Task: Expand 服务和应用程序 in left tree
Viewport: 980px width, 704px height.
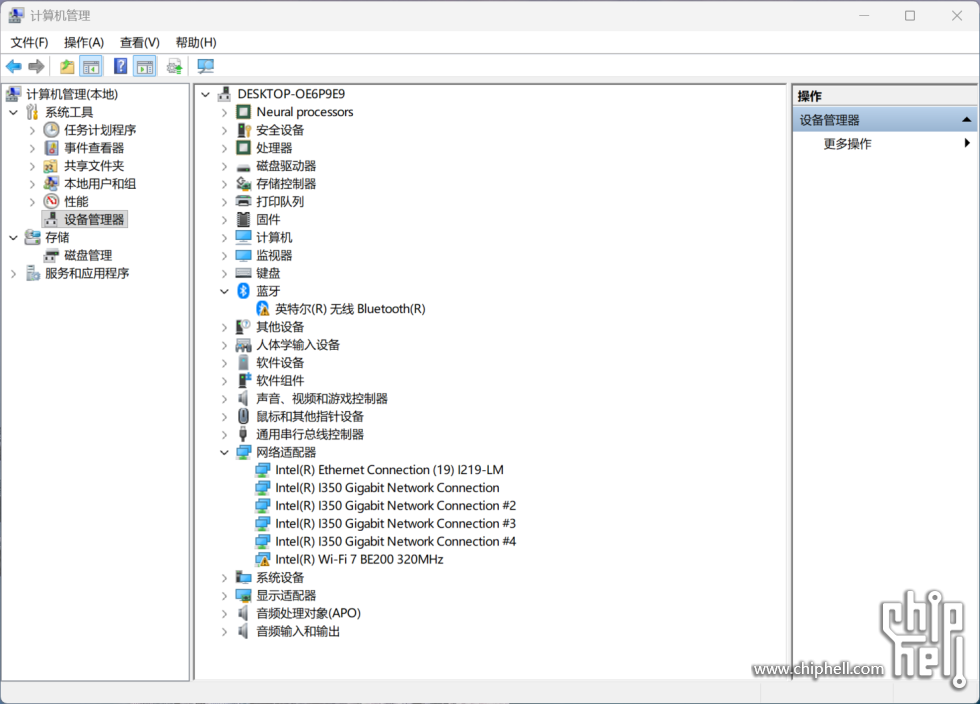Action: point(13,273)
